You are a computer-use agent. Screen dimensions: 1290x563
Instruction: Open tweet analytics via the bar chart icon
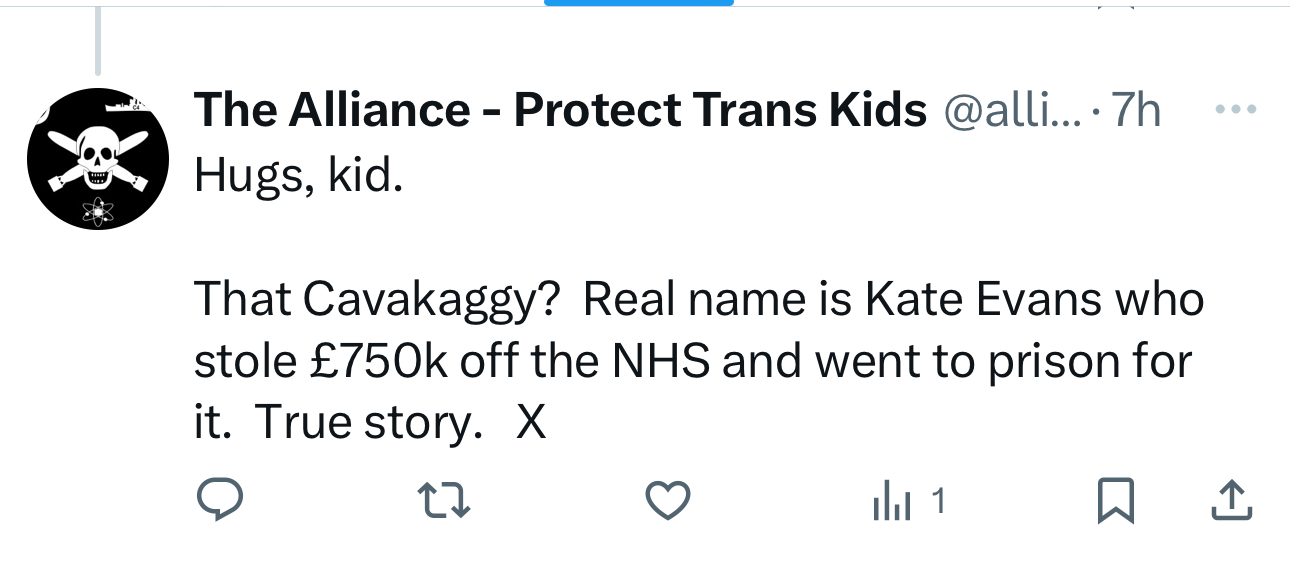(892, 502)
